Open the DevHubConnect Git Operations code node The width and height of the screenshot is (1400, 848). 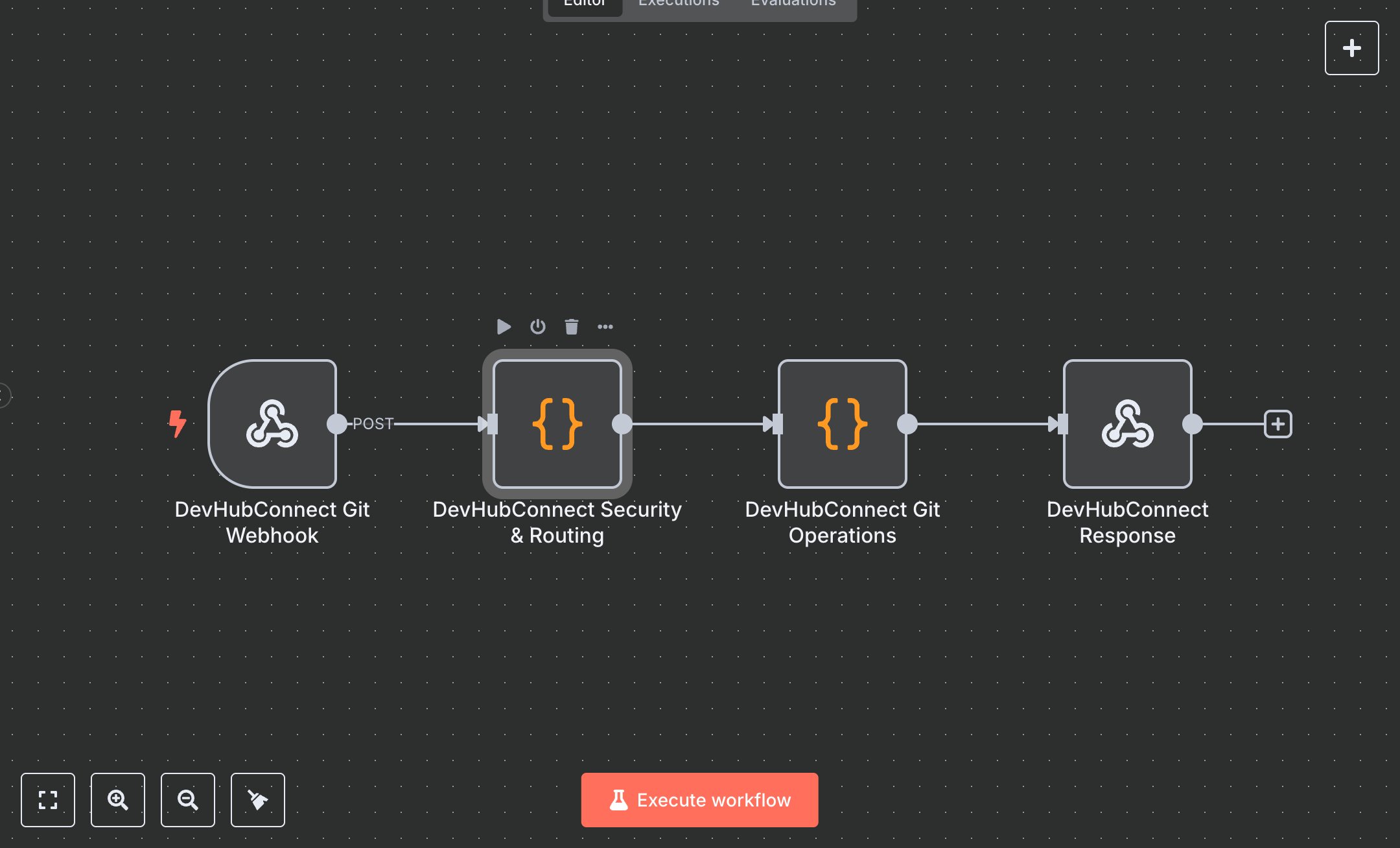pos(842,425)
